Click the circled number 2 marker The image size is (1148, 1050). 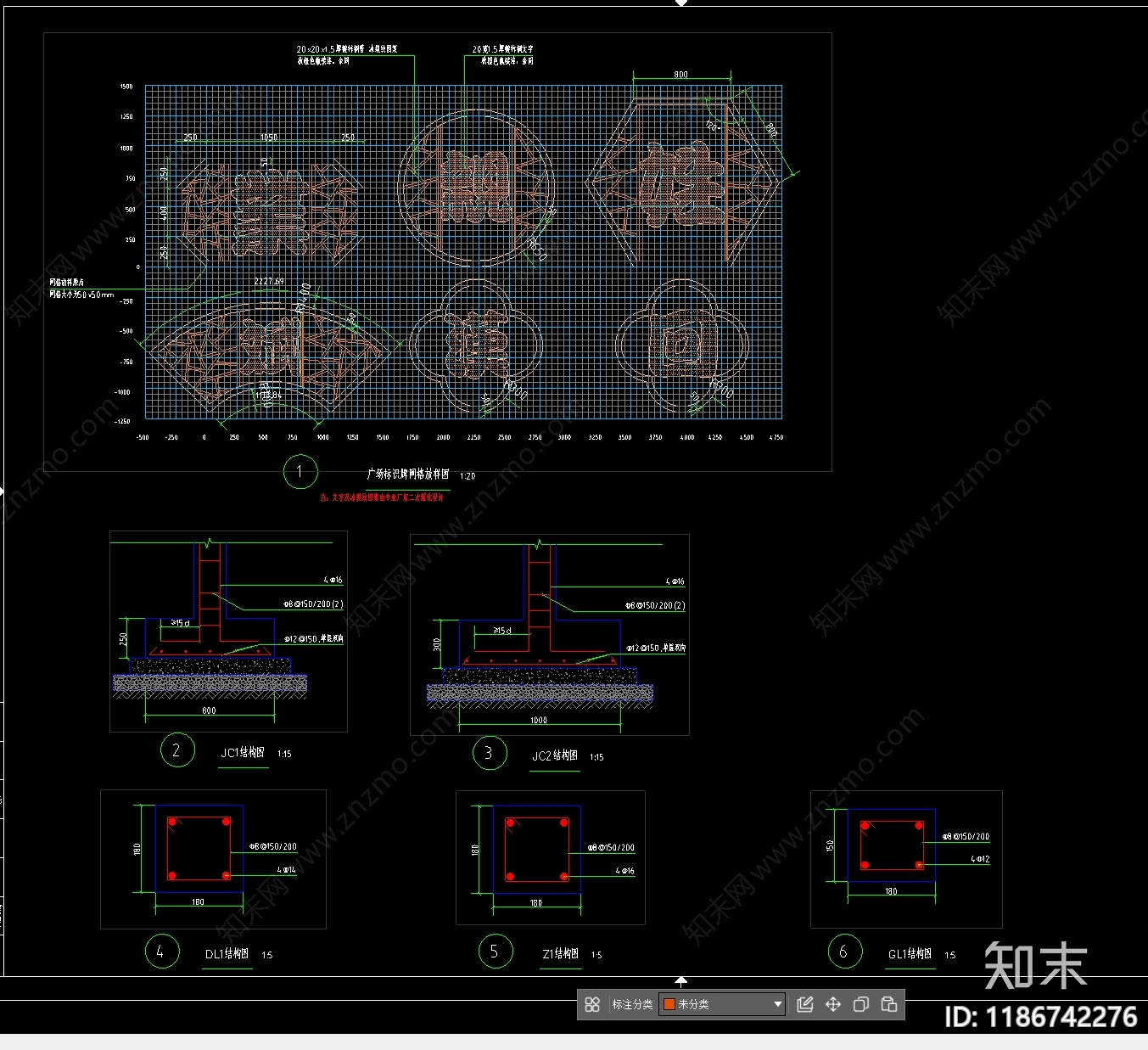177,750
